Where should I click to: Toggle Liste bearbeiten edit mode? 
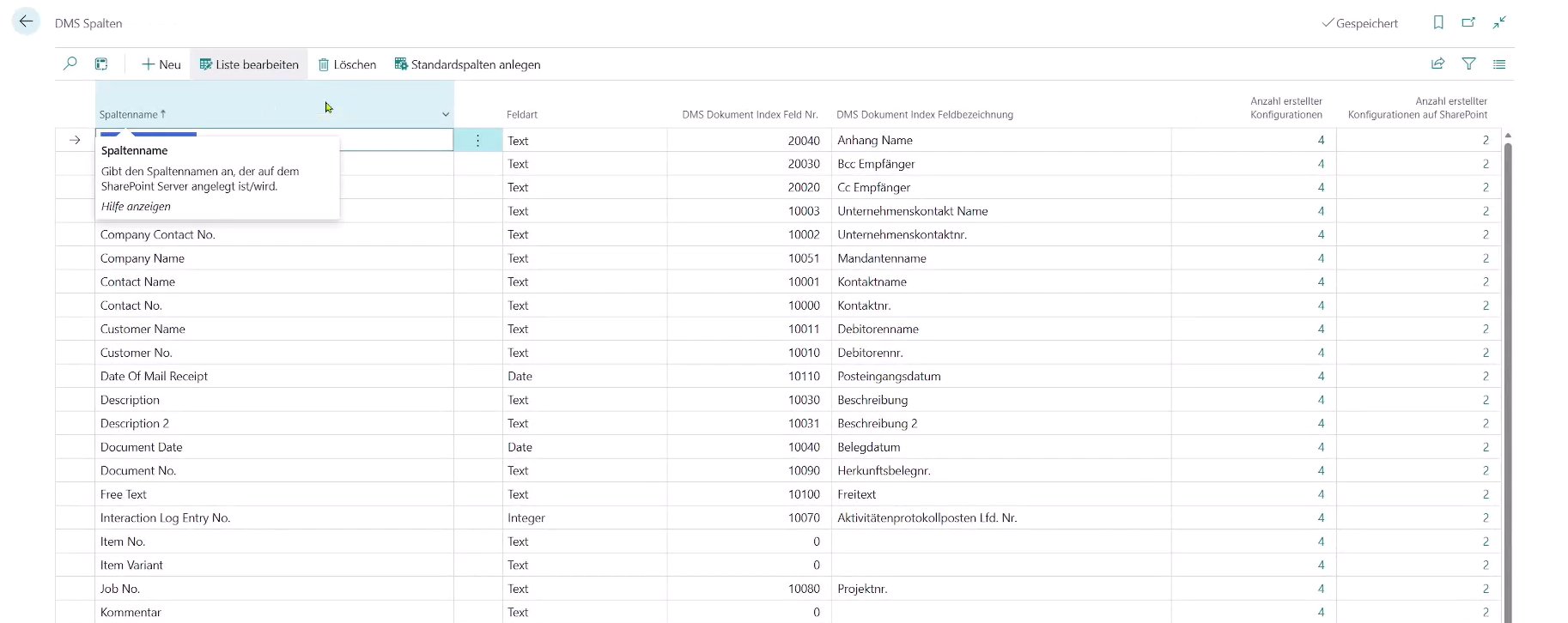pyautogui.click(x=249, y=64)
